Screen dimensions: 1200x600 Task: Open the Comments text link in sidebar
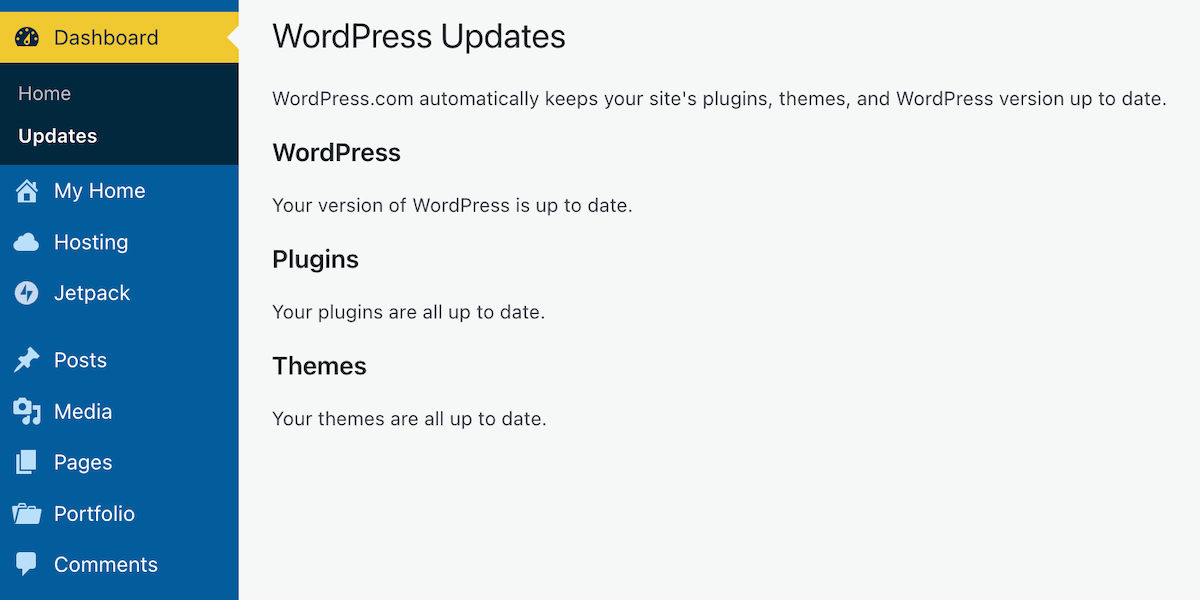[106, 564]
